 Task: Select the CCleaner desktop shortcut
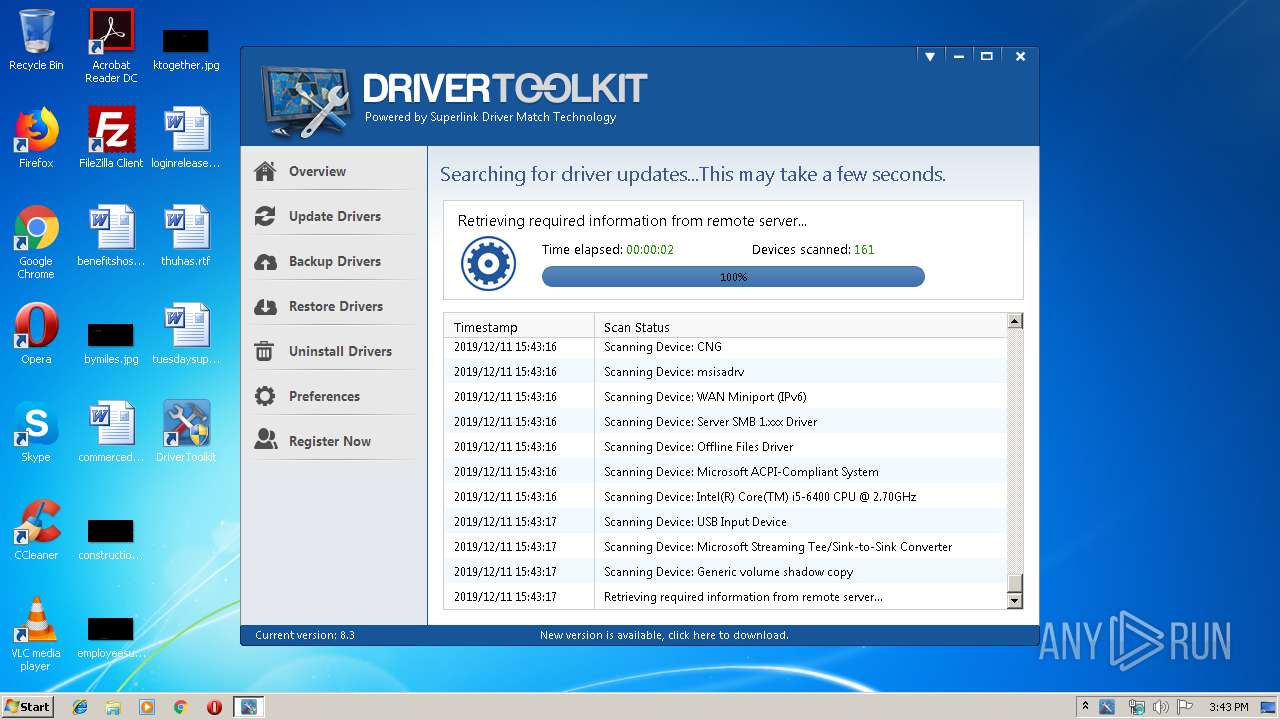point(36,530)
